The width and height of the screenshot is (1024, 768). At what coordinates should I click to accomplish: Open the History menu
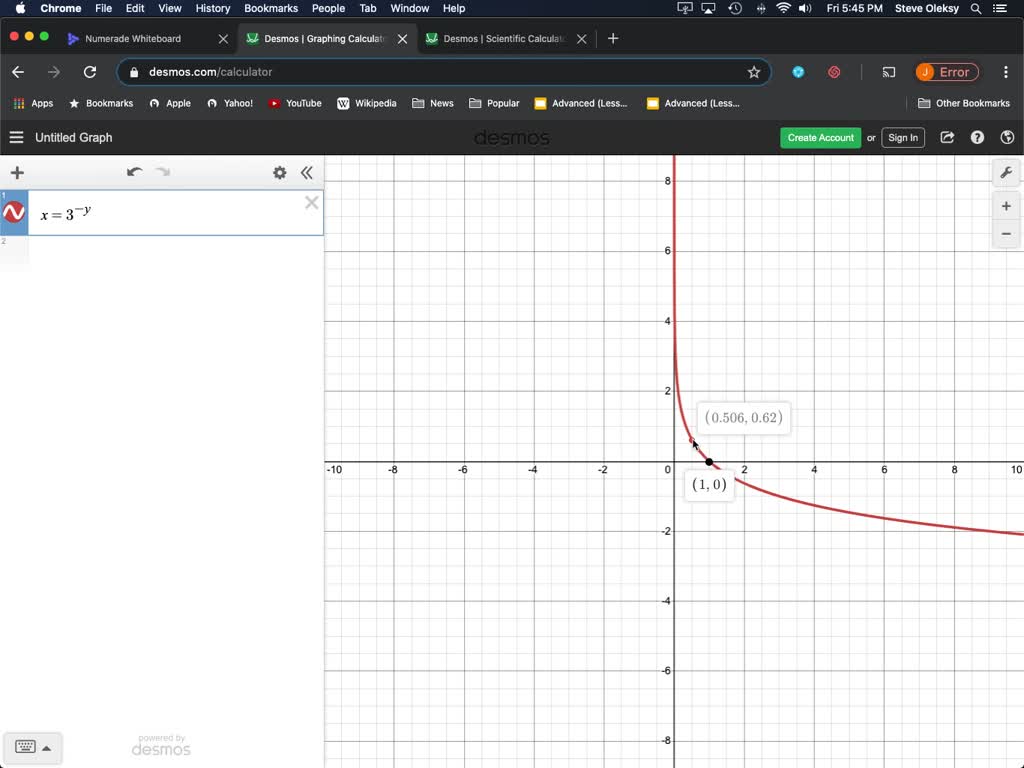(213, 8)
